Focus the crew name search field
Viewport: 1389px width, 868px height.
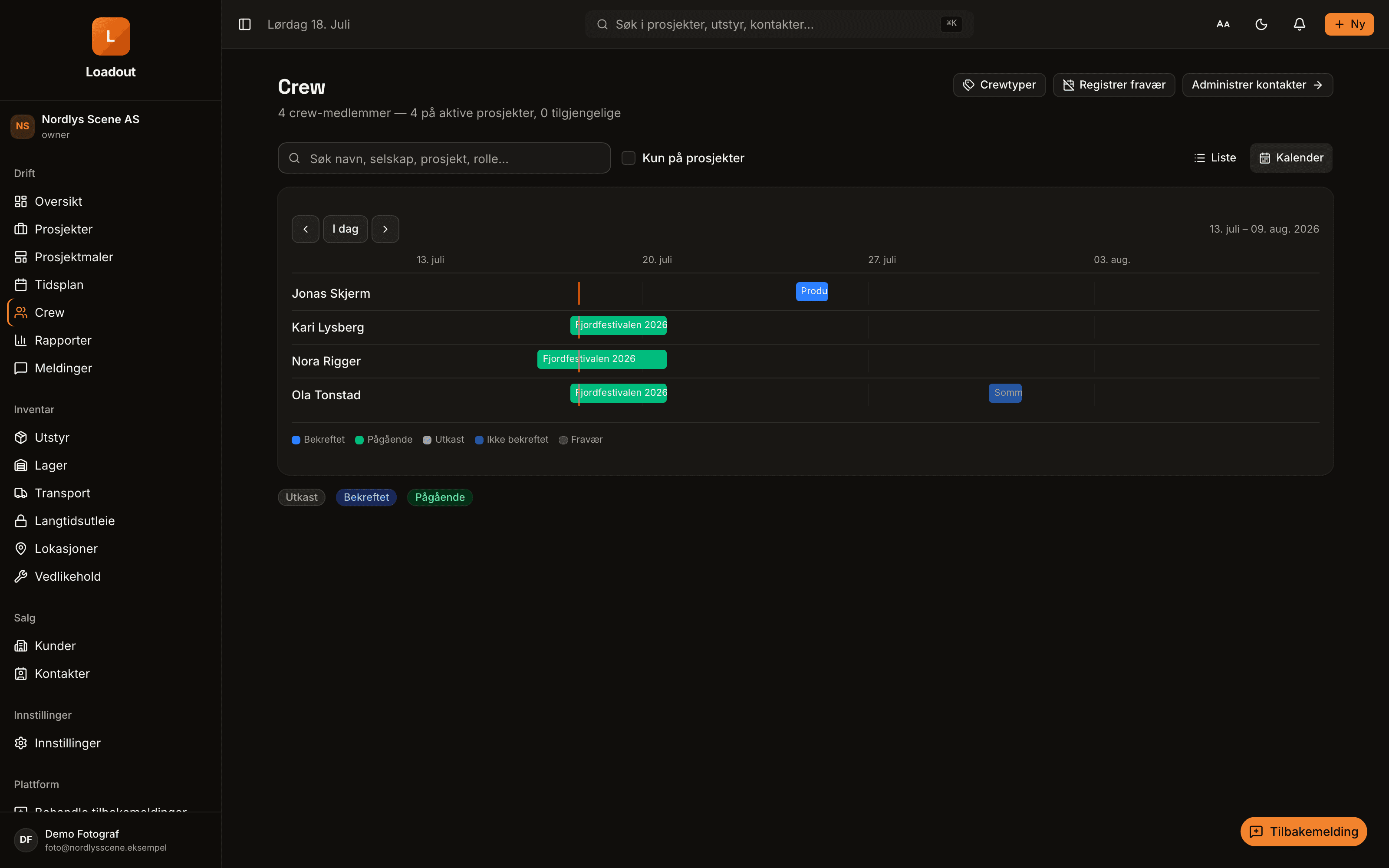444,158
